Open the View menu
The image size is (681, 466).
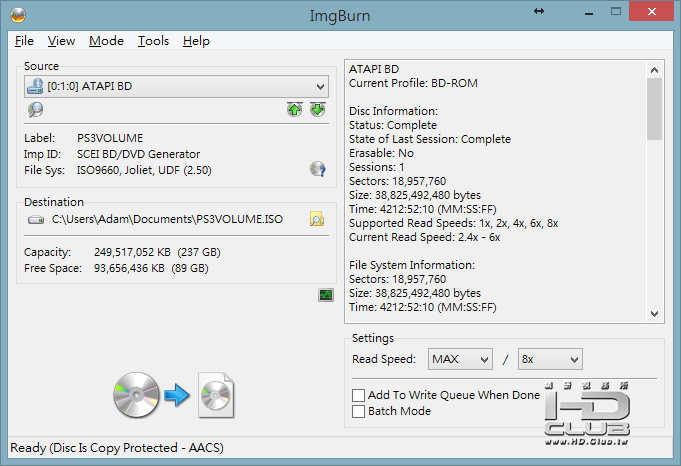click(61, 41)
